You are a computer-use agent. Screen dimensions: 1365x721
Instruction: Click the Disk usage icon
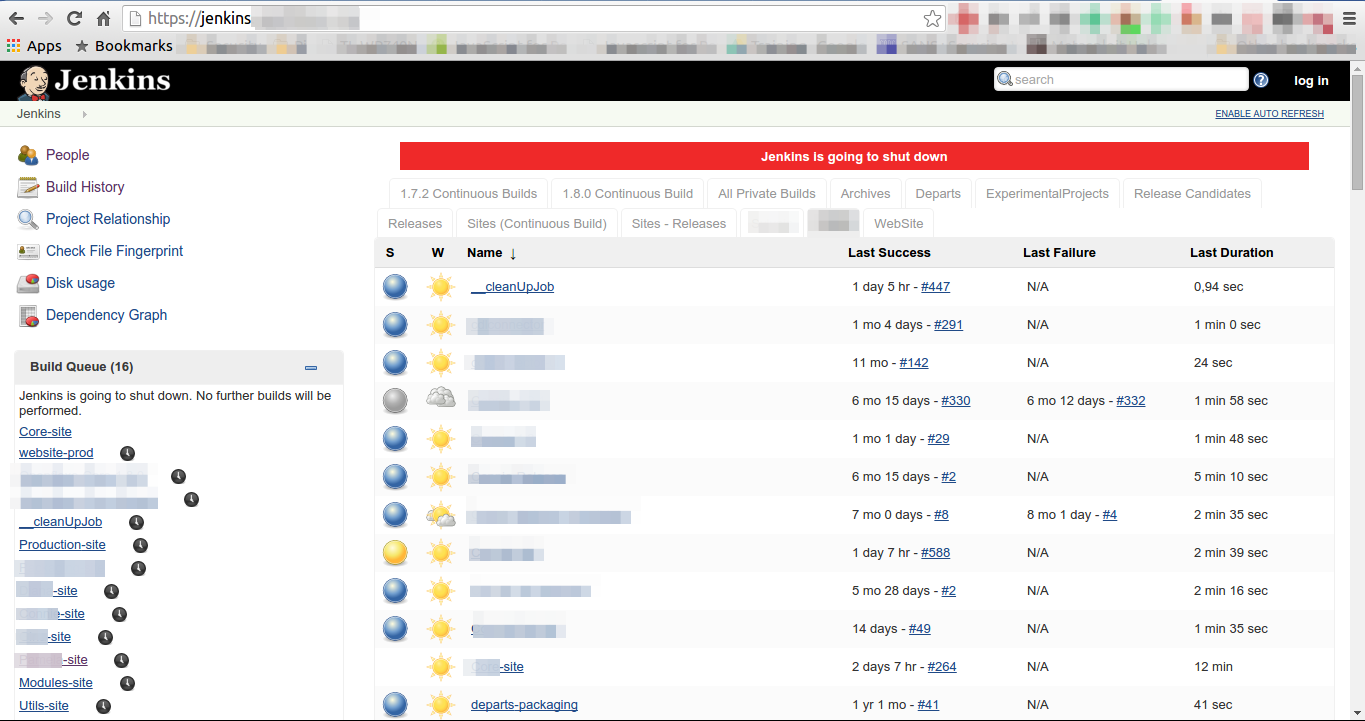click(28, 283)
